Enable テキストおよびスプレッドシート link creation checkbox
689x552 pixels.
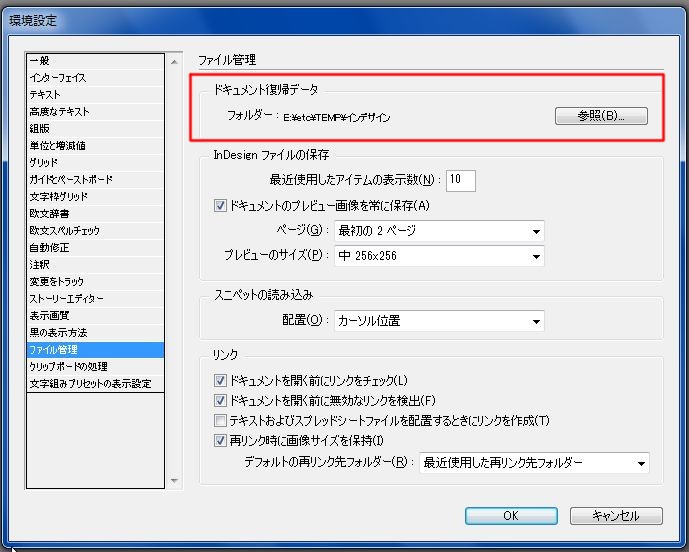click(x=220, y=421)
